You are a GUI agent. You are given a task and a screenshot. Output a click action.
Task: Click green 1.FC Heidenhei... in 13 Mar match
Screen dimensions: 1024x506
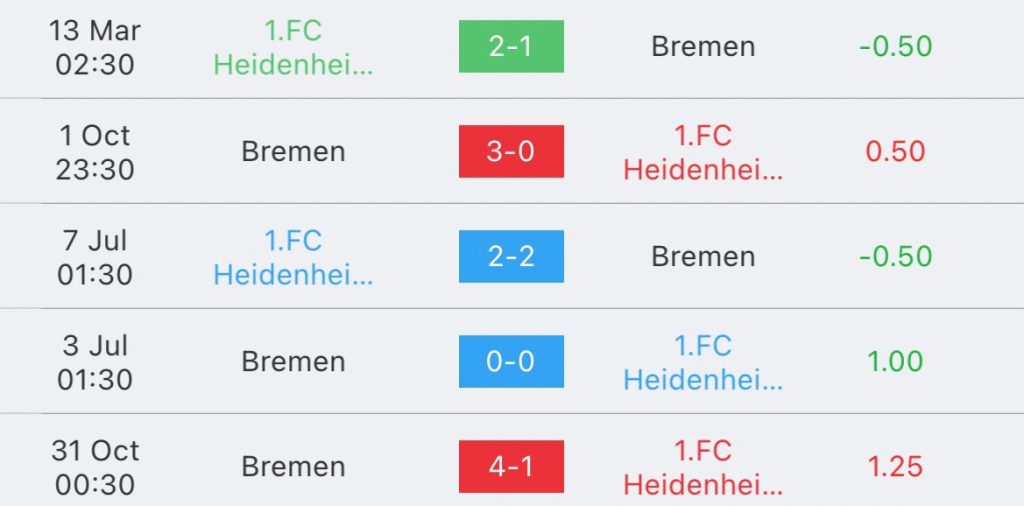[293, 48]
